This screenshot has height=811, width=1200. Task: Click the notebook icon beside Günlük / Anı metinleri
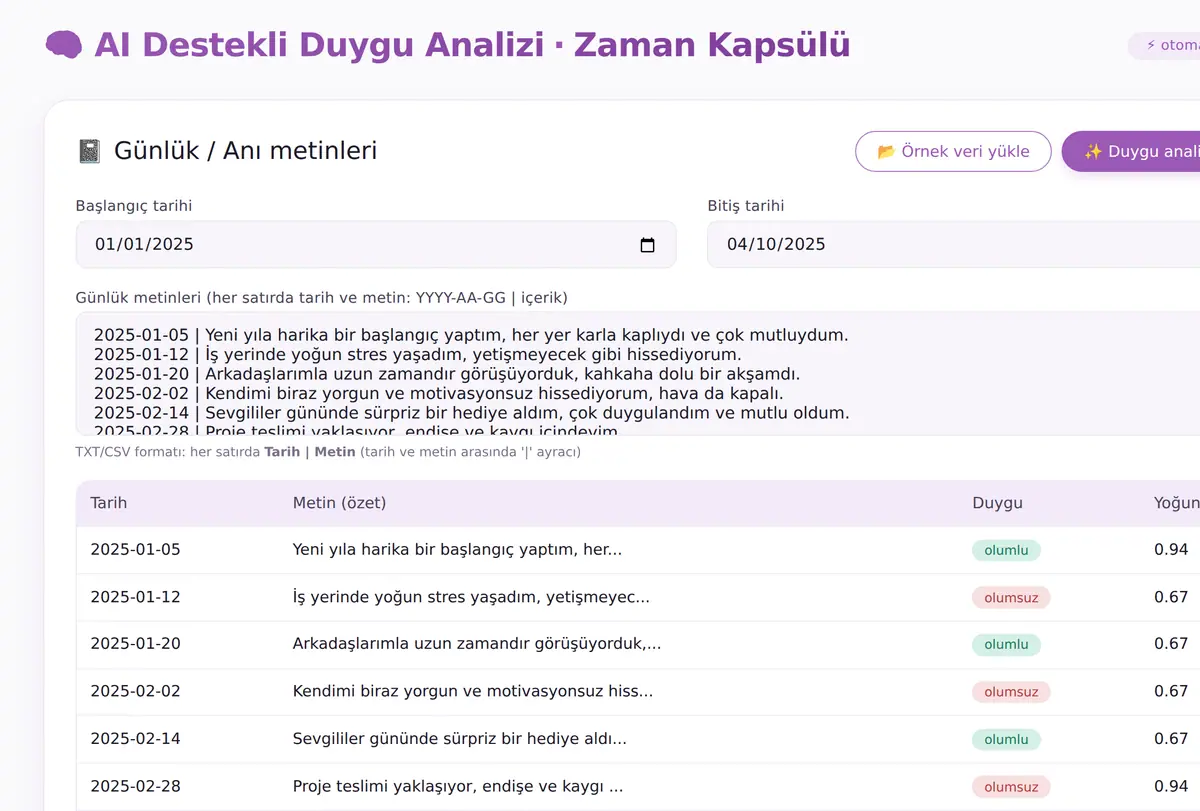point(89,151)
